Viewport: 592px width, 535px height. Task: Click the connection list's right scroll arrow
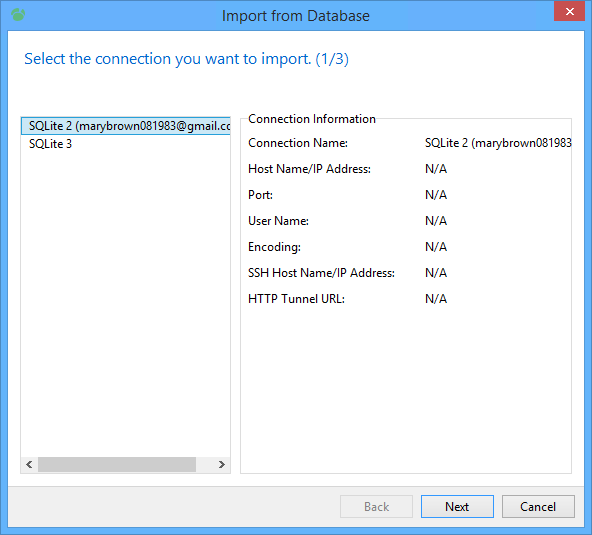tap(222, 464)
